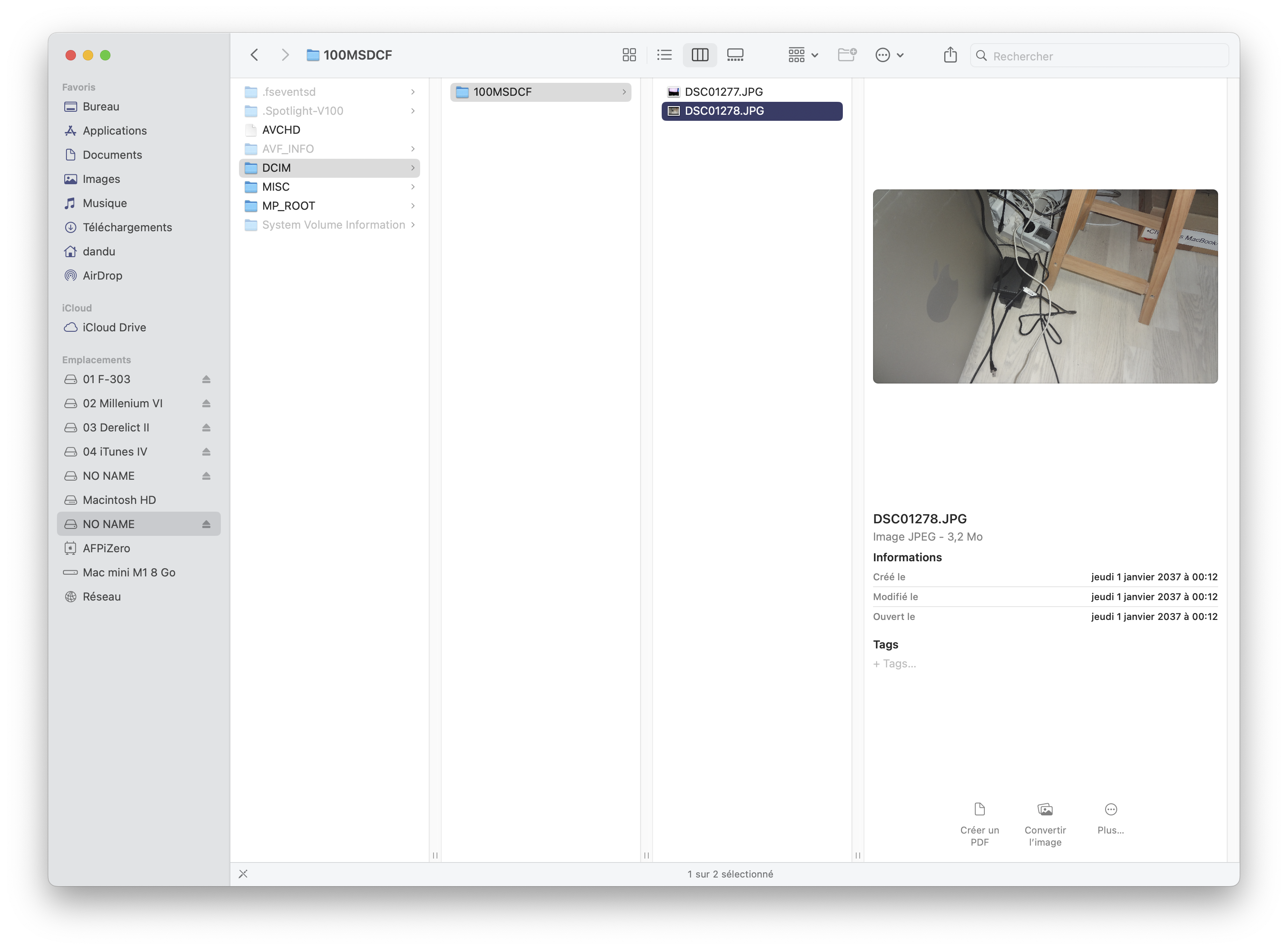1288x950 pixels.
Task: Eject the 04 iTunes IV volume
Action: [x=206, y=451]
